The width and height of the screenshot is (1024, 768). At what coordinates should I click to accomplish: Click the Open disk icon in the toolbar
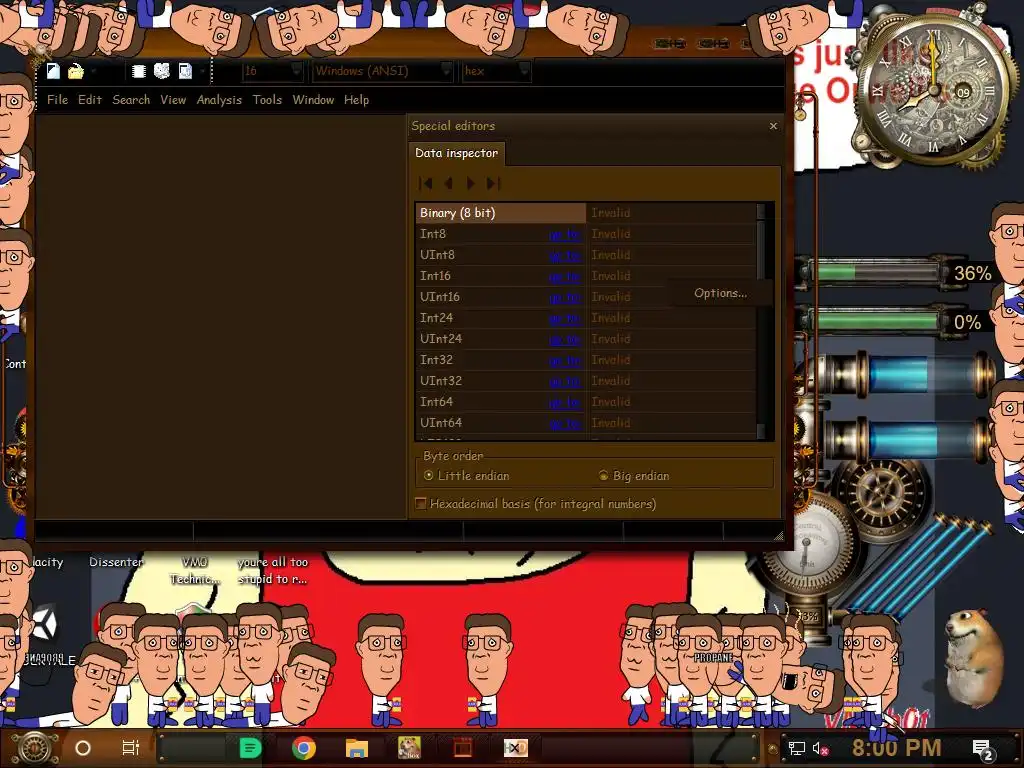pos(162,71)
